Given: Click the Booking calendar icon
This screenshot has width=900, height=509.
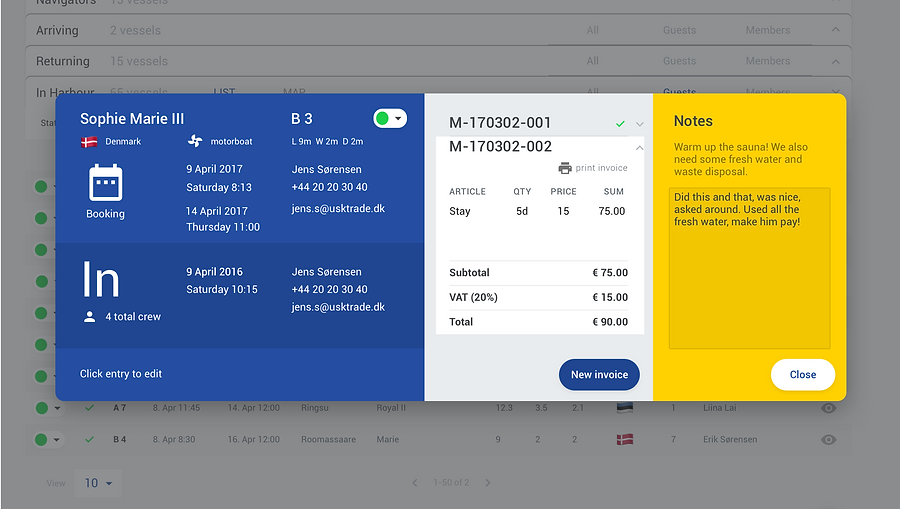Looking at the screenshot, I should 106,182.
